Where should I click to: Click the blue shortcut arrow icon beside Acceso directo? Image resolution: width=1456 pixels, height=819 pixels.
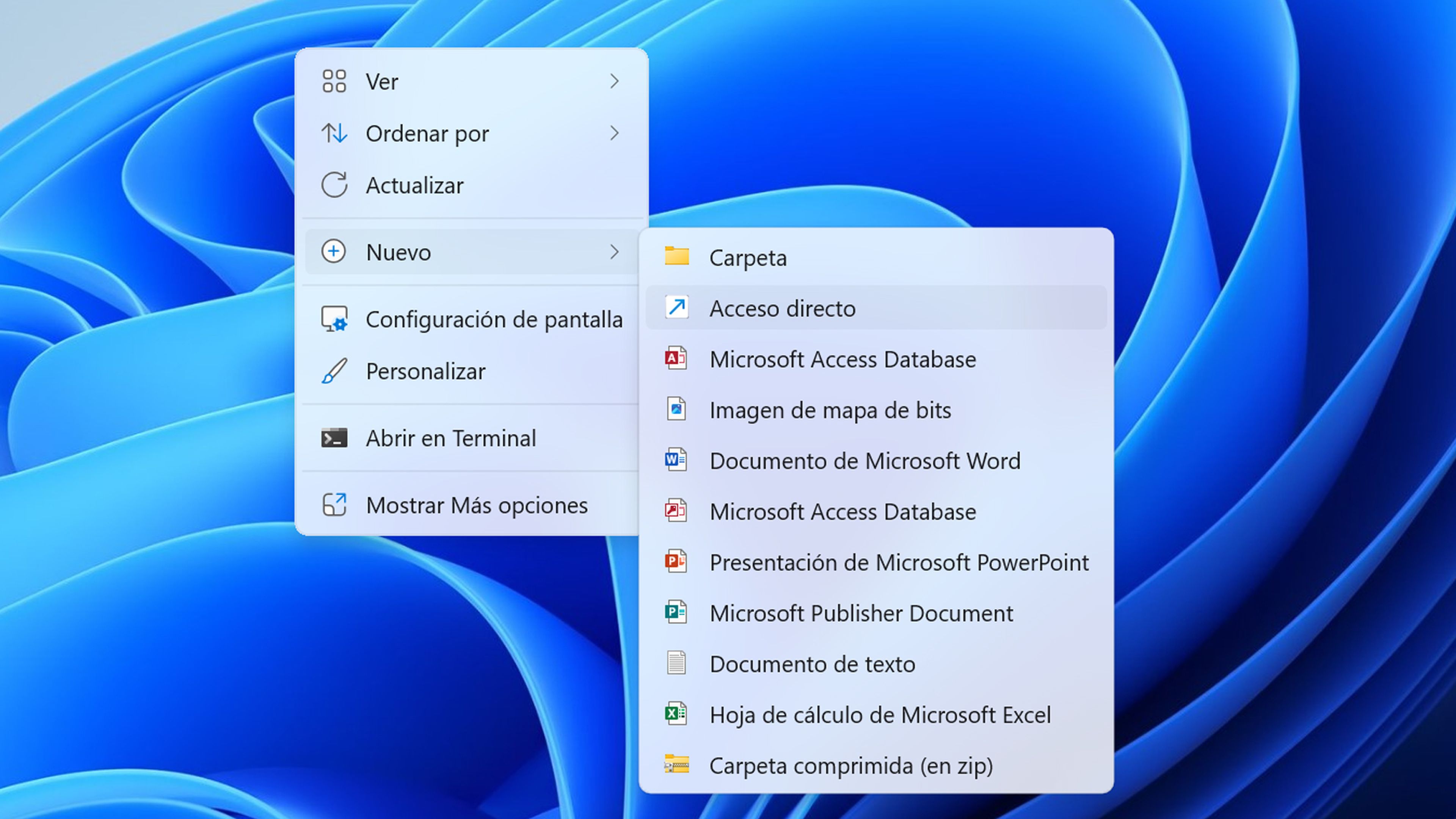[x=676, y=308]
